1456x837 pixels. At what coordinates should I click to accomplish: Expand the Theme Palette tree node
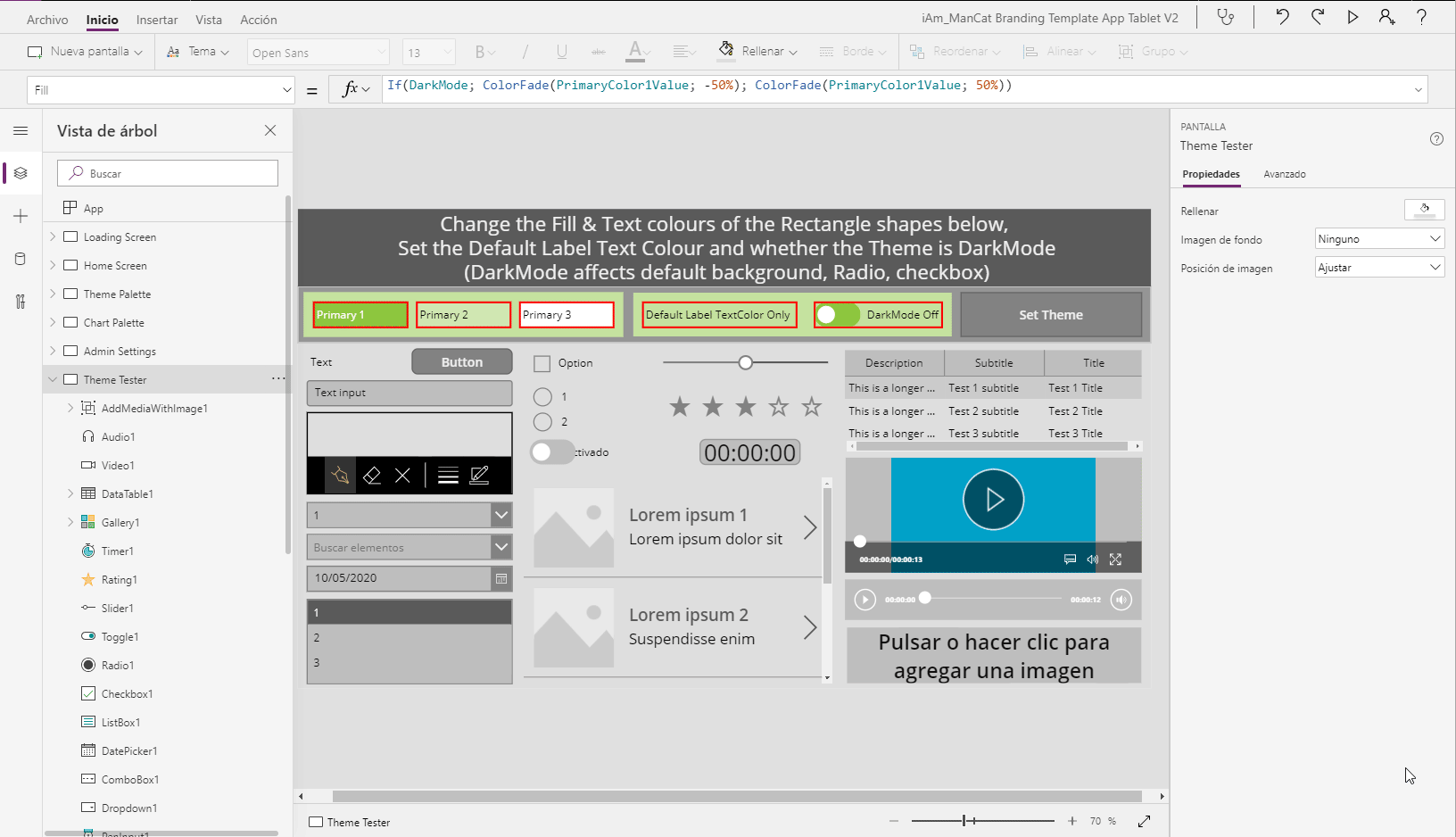click(x=53, y=294)
